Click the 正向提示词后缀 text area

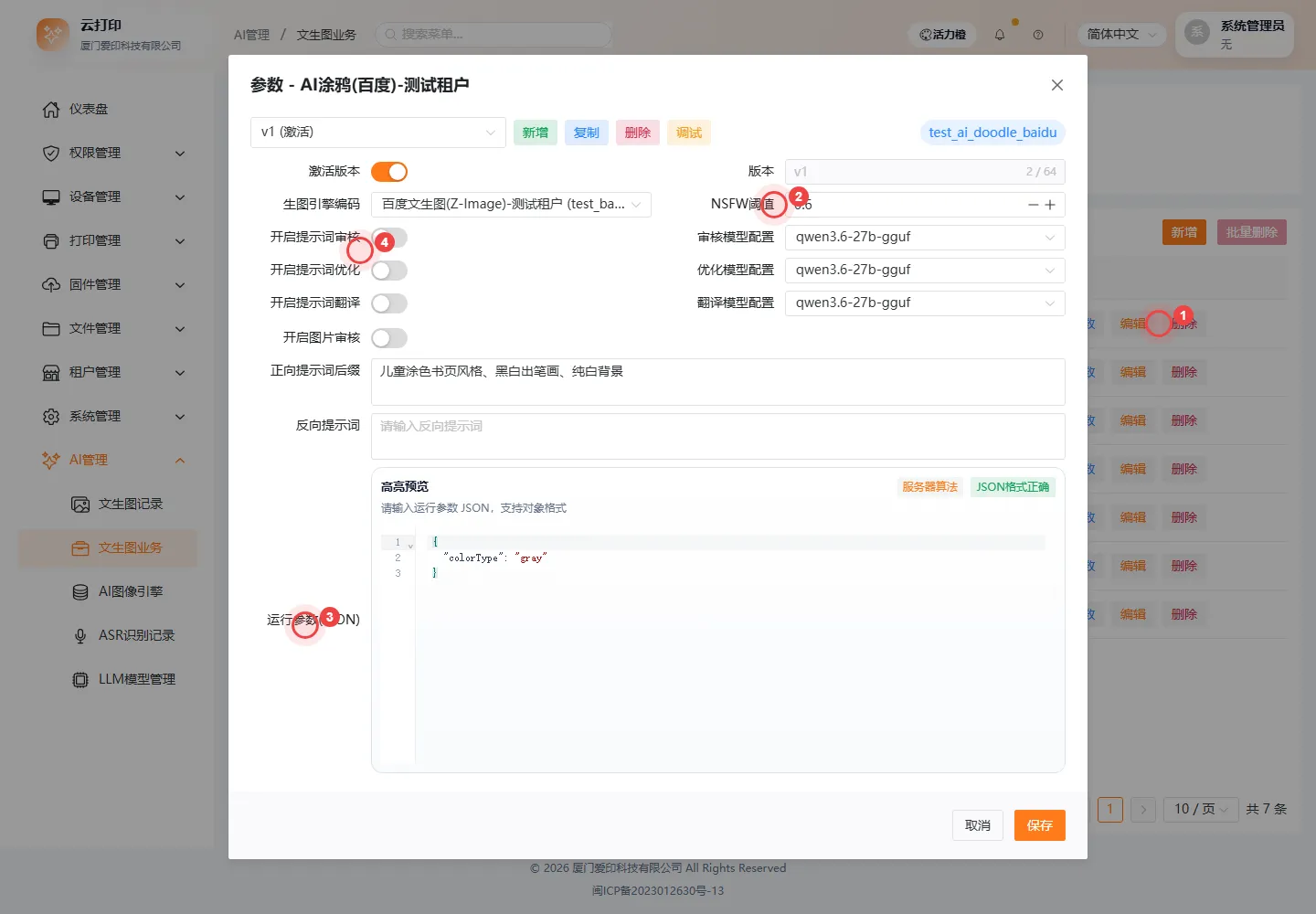(x=718, y=382)
